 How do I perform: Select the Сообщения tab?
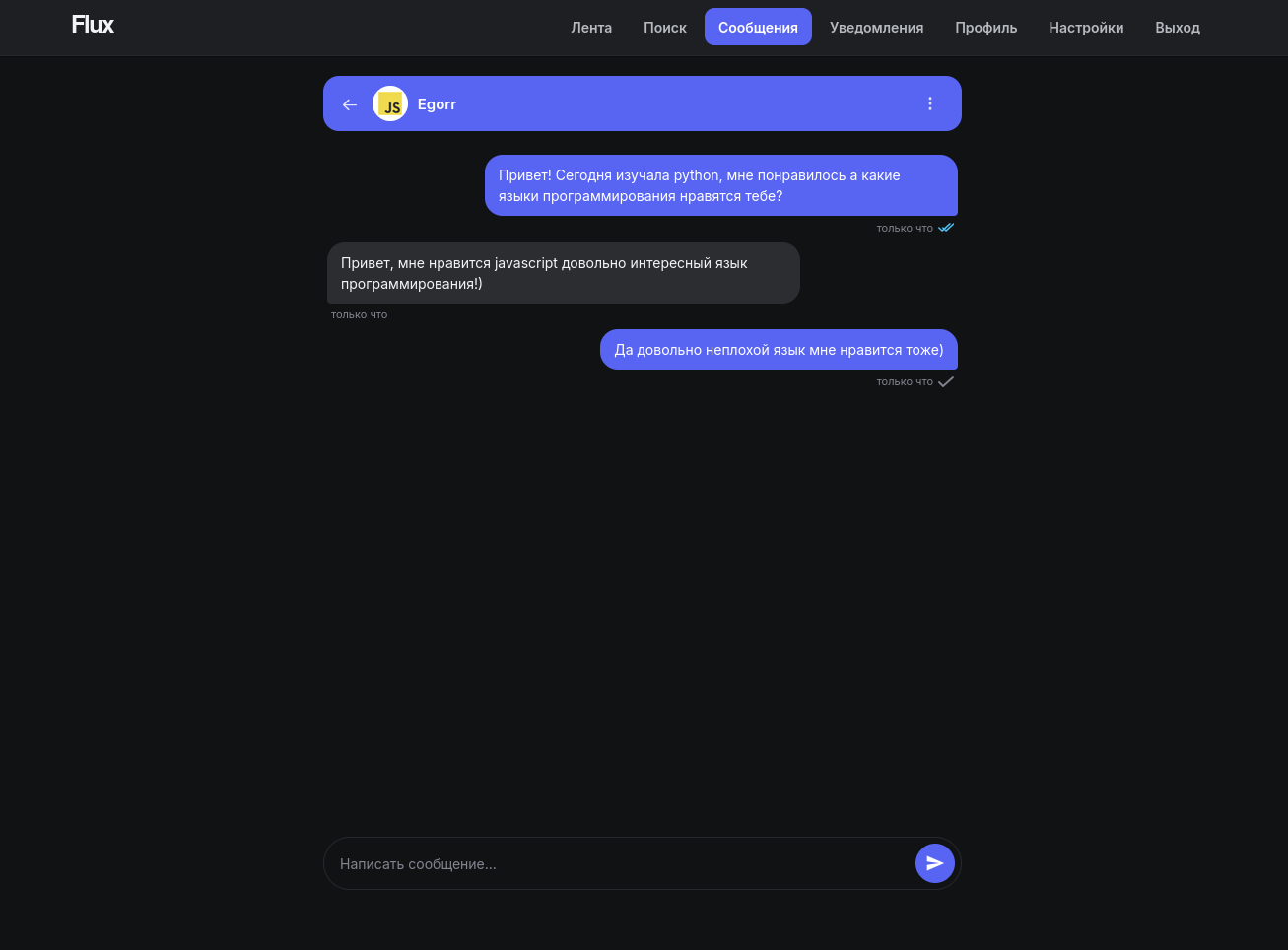[x=758, y=28]
